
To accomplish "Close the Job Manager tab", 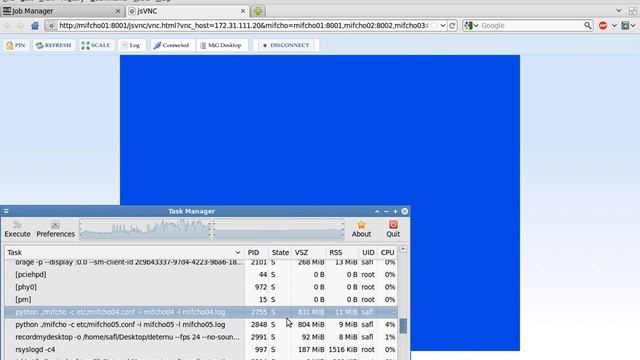I will 118,11.
